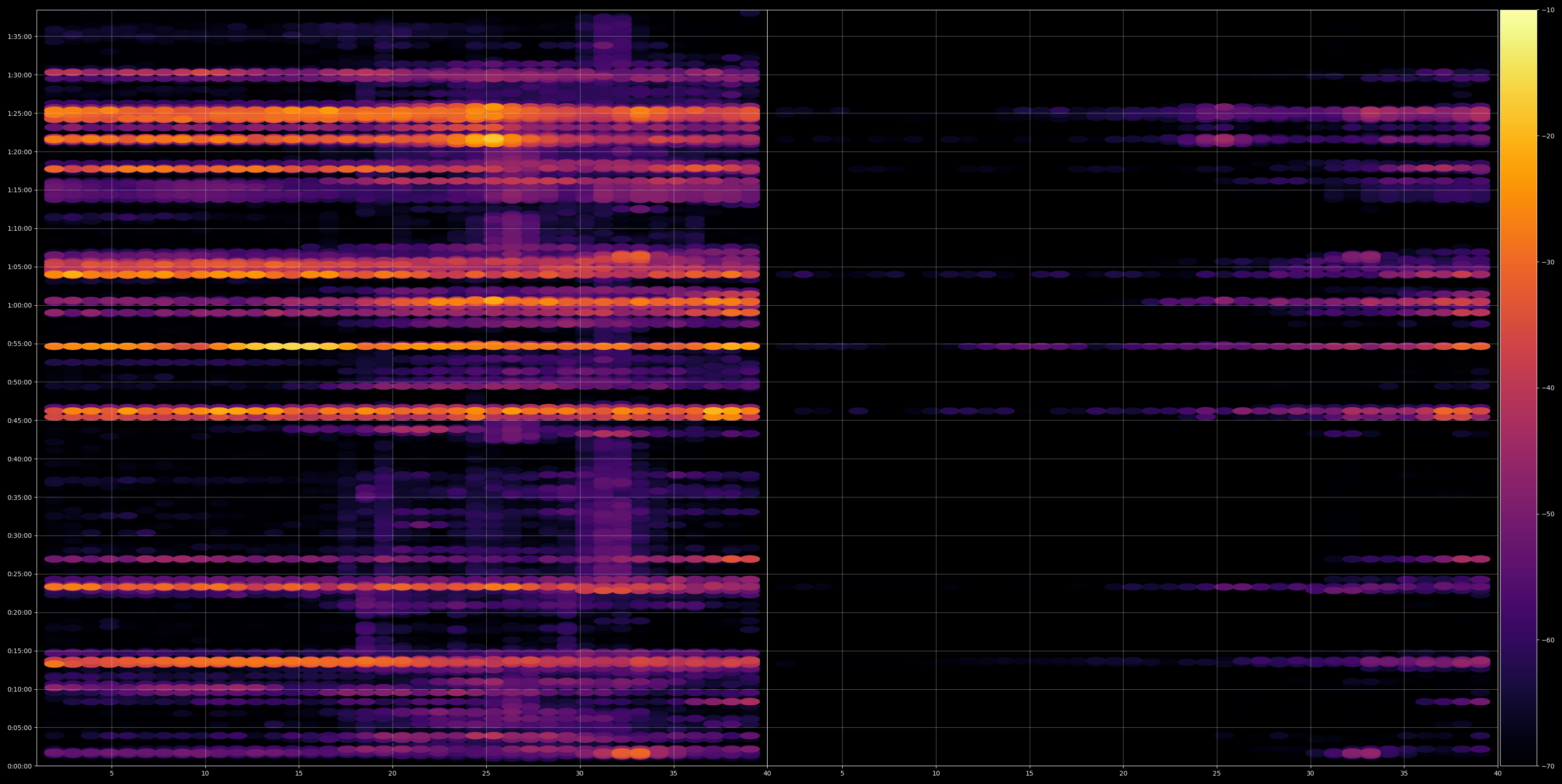Click the 1:10:00 y-axis tick label
The height and width of the screenshot is (784, 1562).
(x=19, y=229)
